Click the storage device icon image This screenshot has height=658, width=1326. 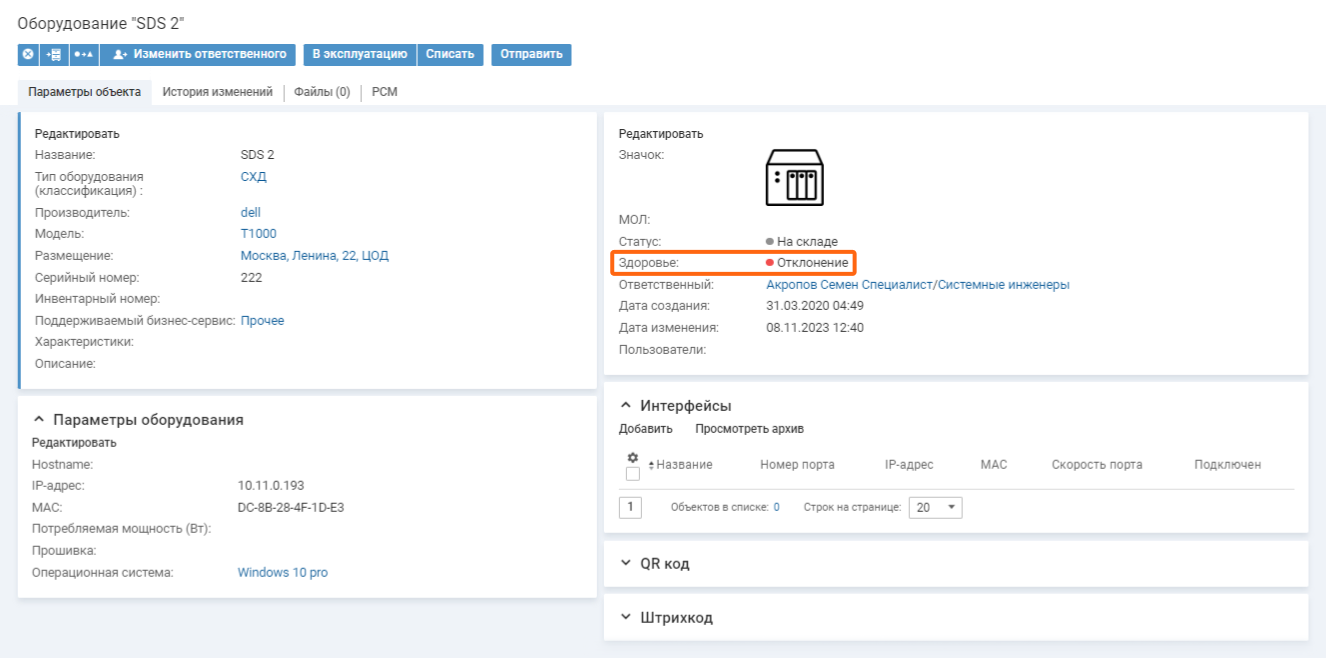coord(794,178)
